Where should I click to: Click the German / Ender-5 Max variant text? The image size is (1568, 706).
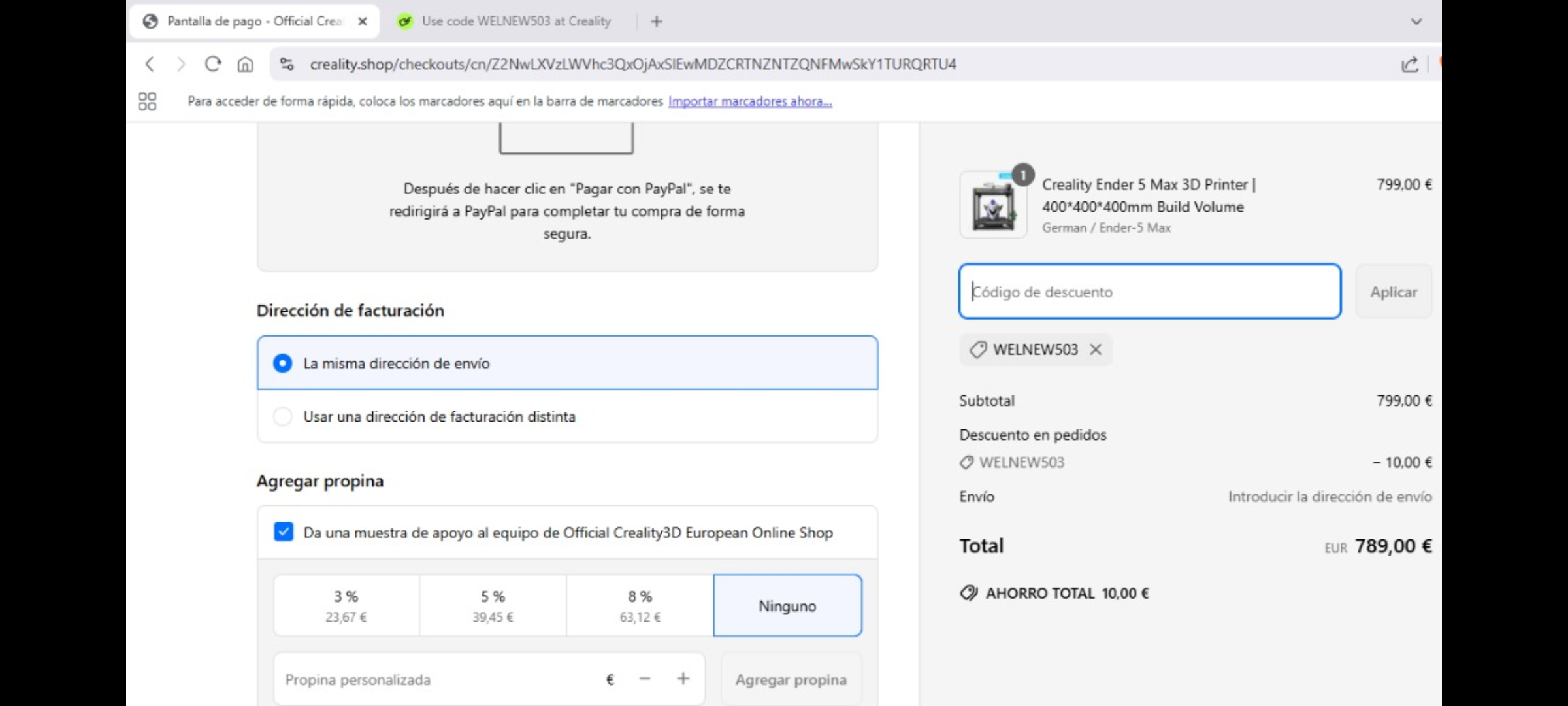pos(1106,227)
